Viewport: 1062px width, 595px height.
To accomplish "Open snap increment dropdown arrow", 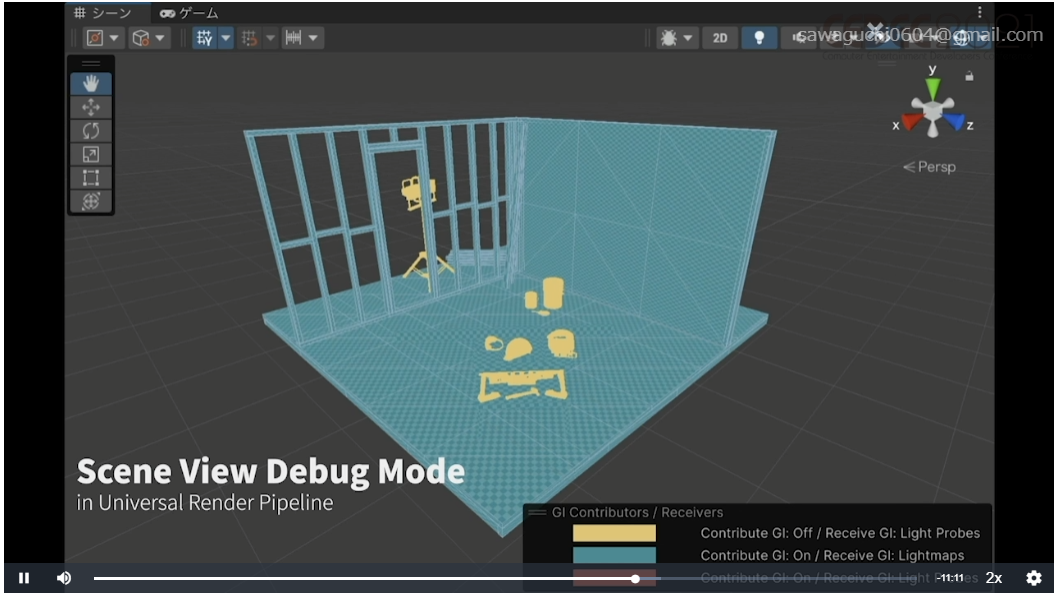I will pyautogui.click(x=313, y=38).
